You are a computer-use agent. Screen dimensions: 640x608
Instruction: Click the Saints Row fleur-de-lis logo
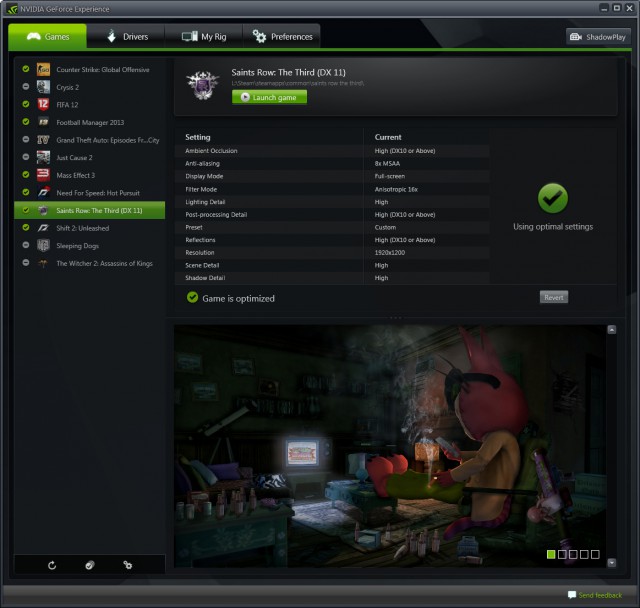203,85
